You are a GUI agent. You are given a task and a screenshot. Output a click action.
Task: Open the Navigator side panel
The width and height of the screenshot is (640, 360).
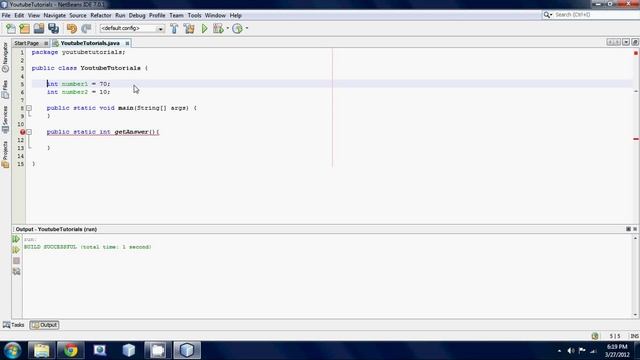pos(5,58)
